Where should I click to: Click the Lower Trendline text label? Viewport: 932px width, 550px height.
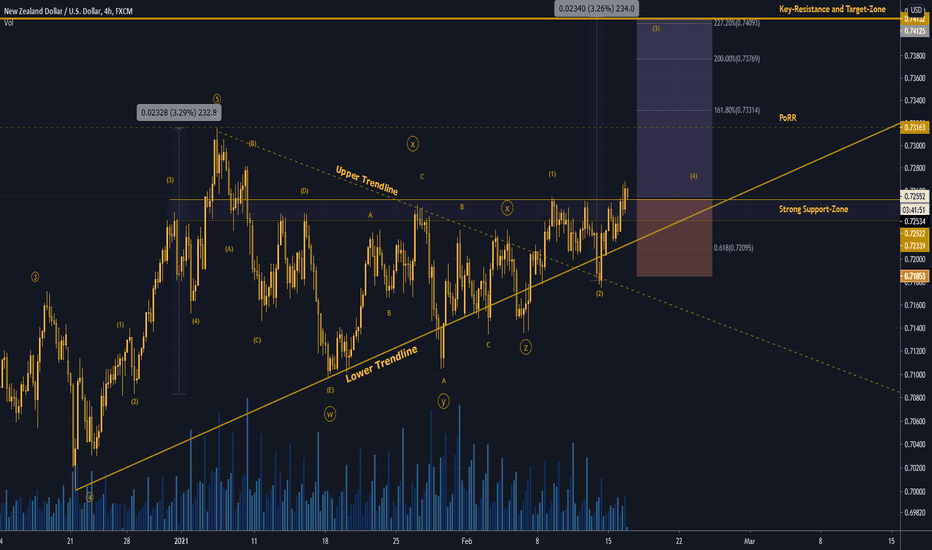coord(382,364)
